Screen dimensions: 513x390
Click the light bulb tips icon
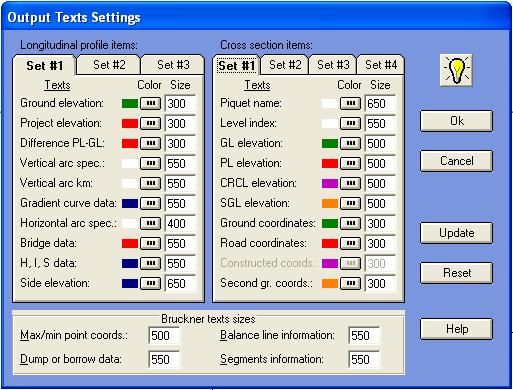click(x=456, y=70)
